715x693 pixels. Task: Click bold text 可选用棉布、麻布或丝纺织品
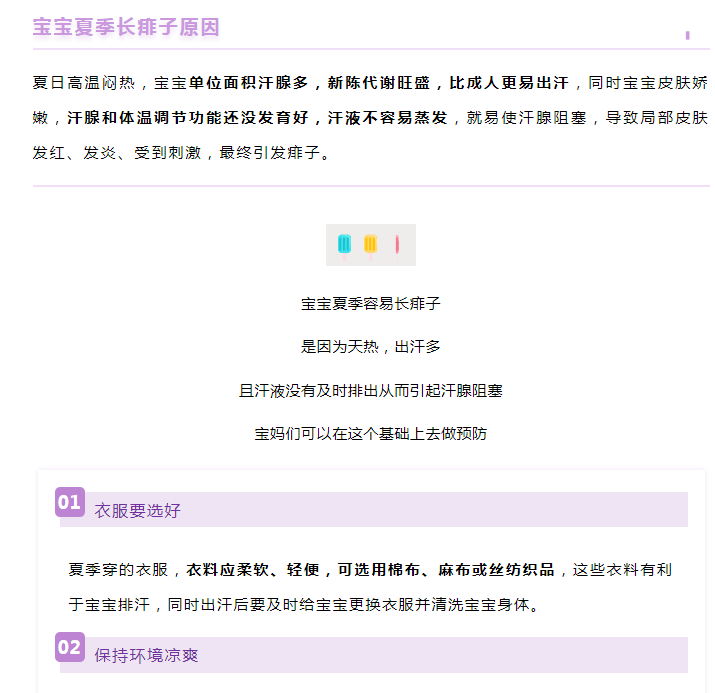[446, 570]
